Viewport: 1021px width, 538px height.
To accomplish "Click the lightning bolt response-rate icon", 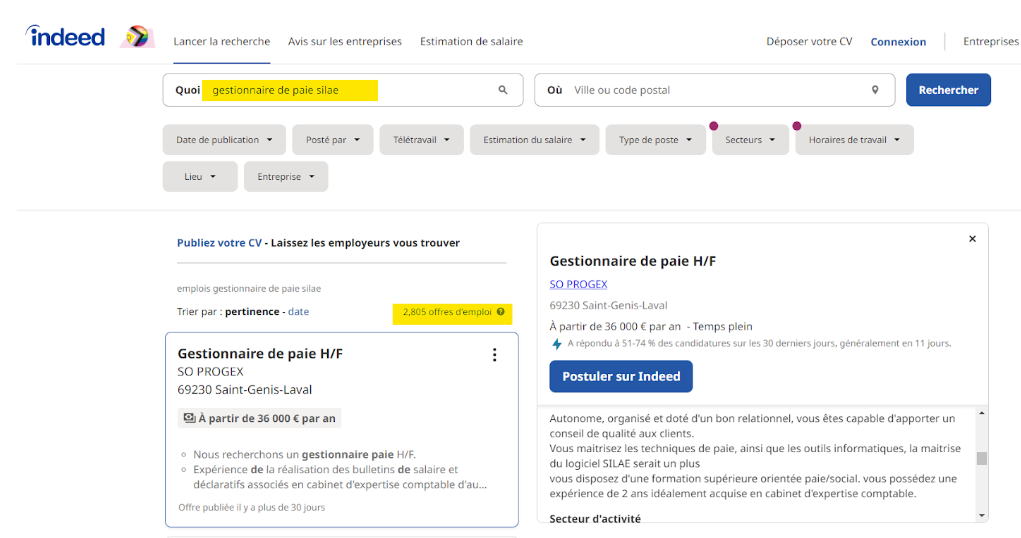I will pyautogui.click(x=557, y=344).
